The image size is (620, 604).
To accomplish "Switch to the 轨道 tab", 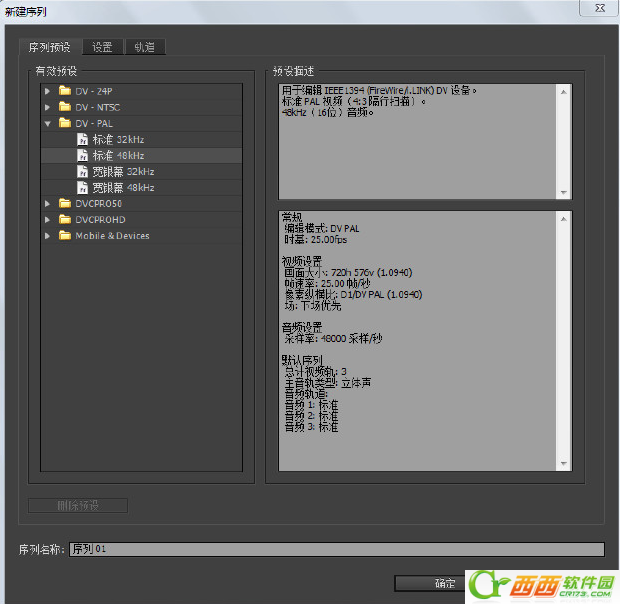I will tap(145, 47).
